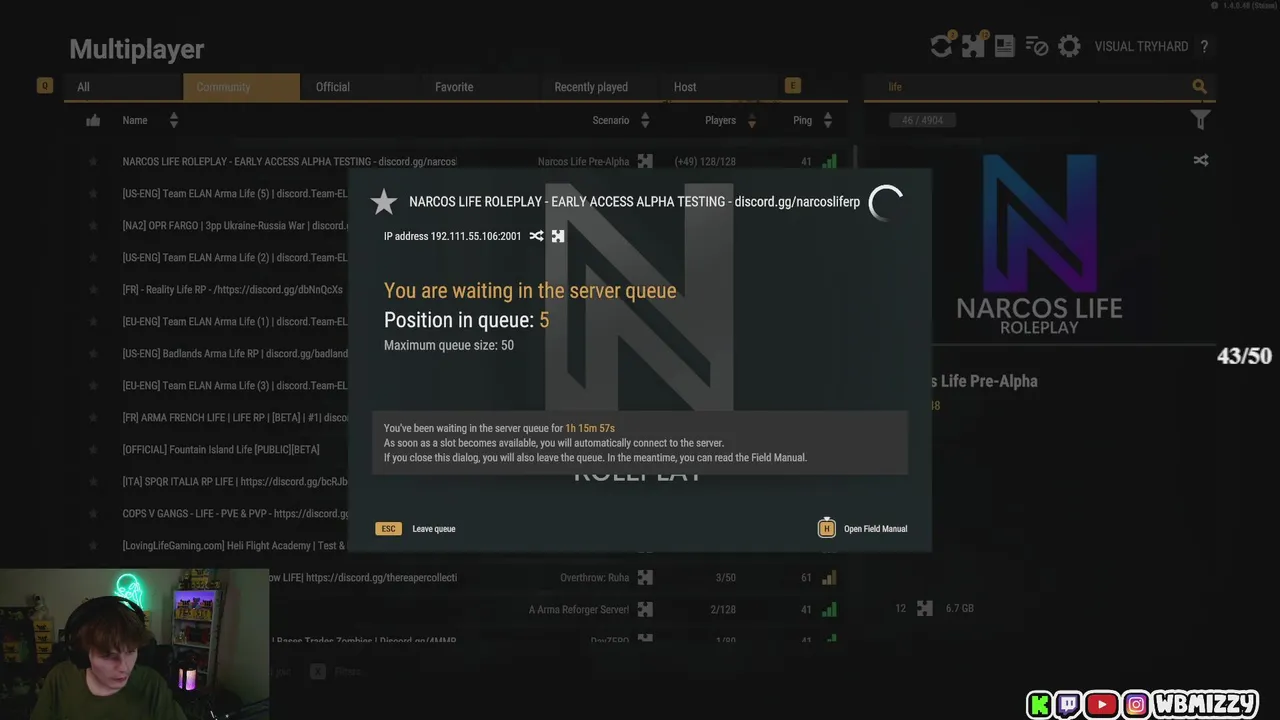Screen dimensions: 1280x720
Task: Favorite the NARCOS LIFE ROLEPLAY server row
Action: click(x=93, y=161)
